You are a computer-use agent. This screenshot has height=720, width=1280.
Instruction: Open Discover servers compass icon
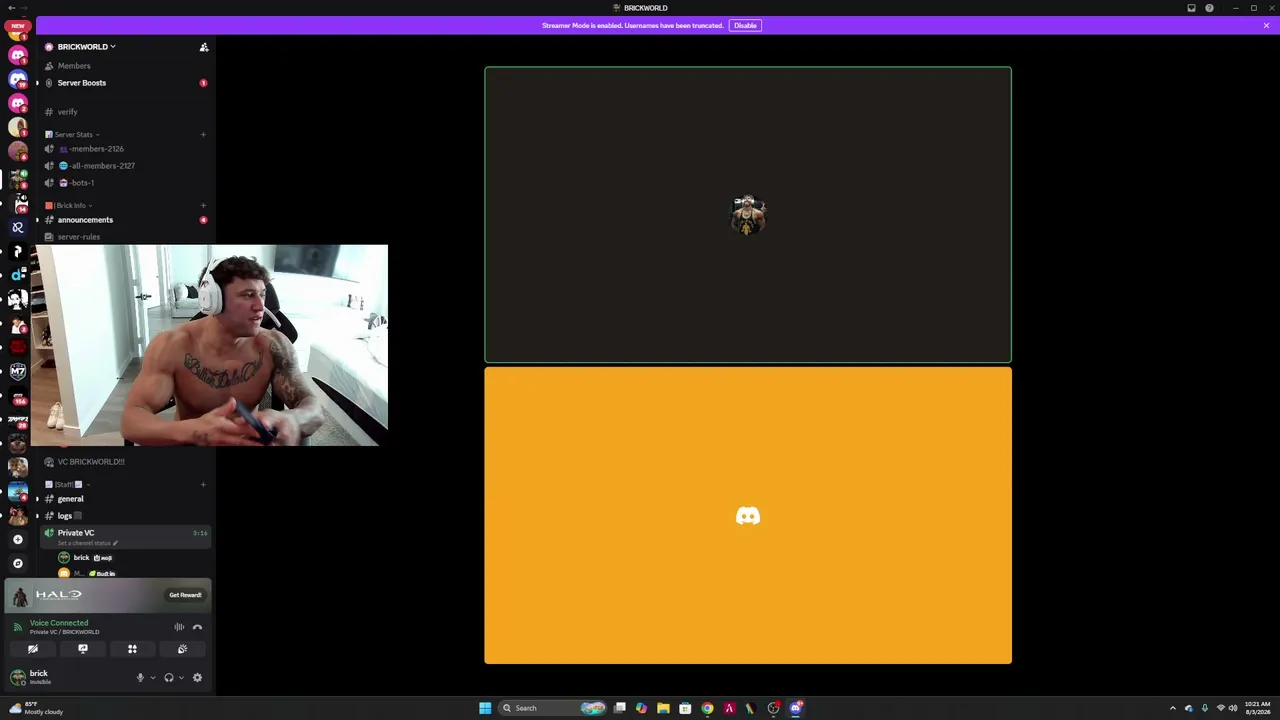[x=17, y=563]
